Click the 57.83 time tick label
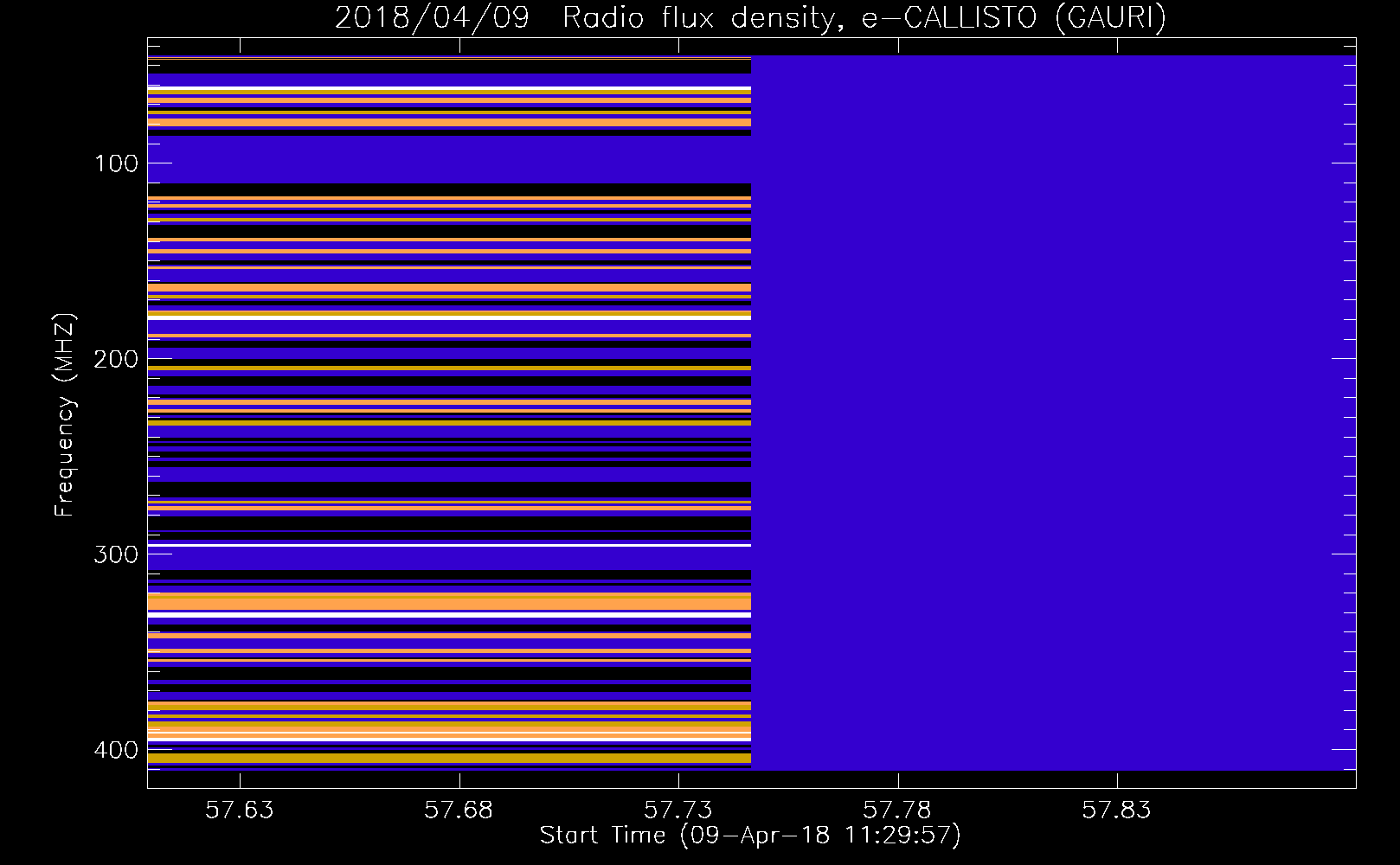This screenshot has height=865, width=1400. 1118,810
